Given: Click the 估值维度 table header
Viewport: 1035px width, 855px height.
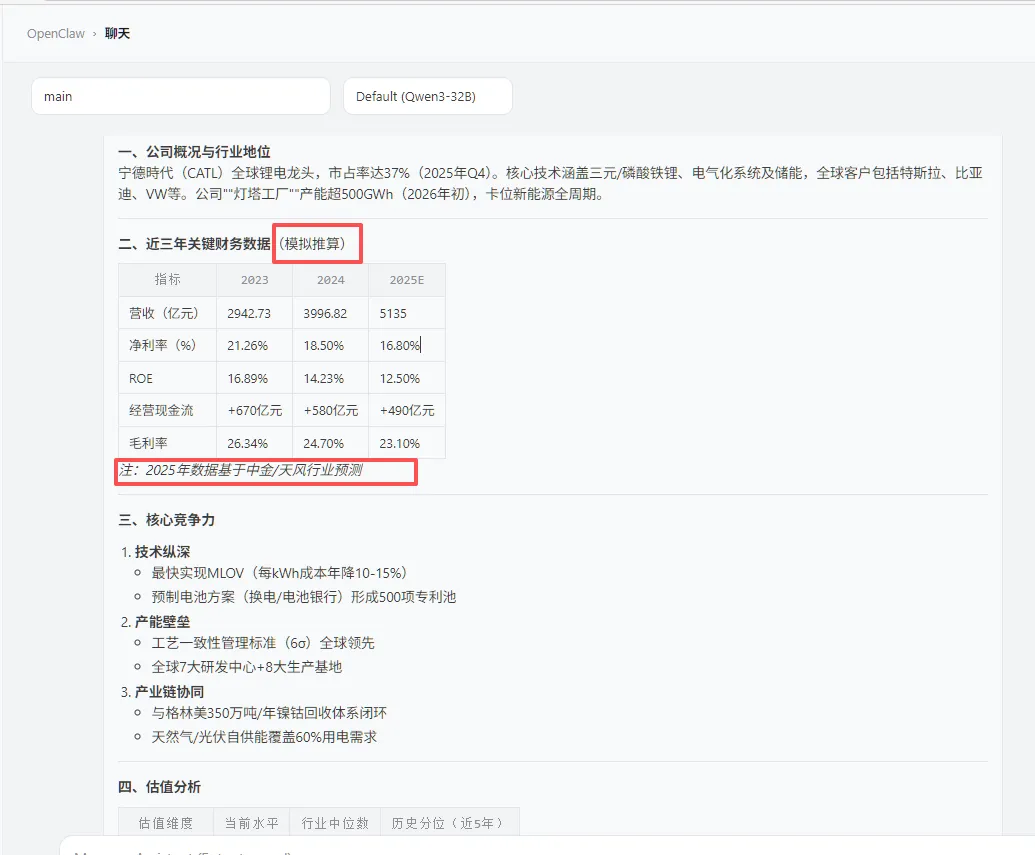Looking at the screenshot, I should (x=166, y=823).
